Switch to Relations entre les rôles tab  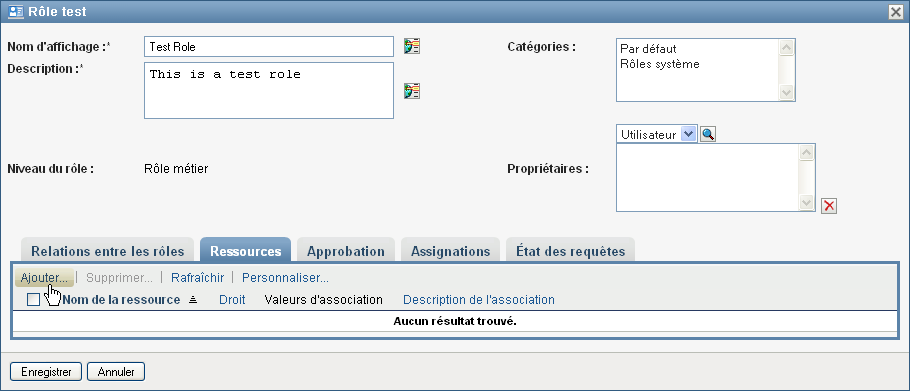coord(107,251)
